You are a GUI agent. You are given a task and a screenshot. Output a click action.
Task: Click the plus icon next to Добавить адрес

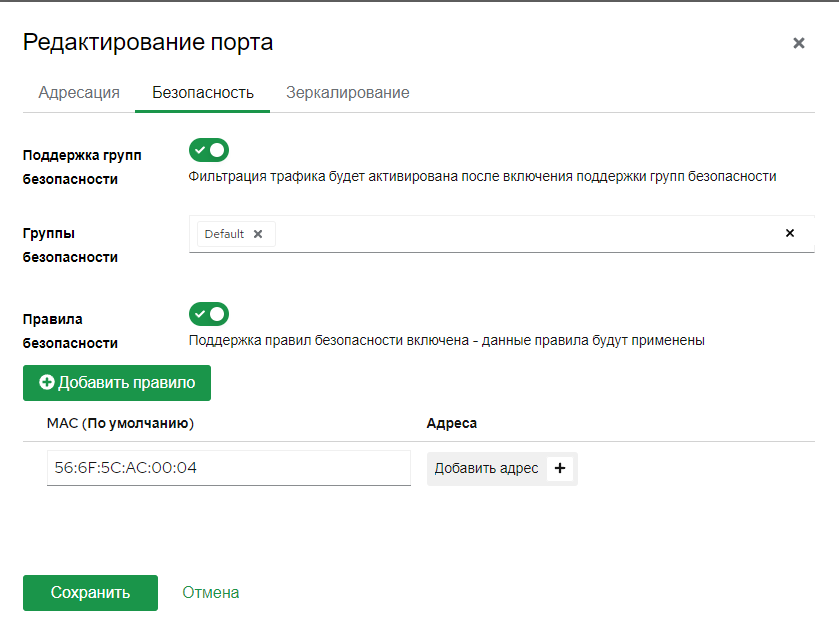[560, 468]
